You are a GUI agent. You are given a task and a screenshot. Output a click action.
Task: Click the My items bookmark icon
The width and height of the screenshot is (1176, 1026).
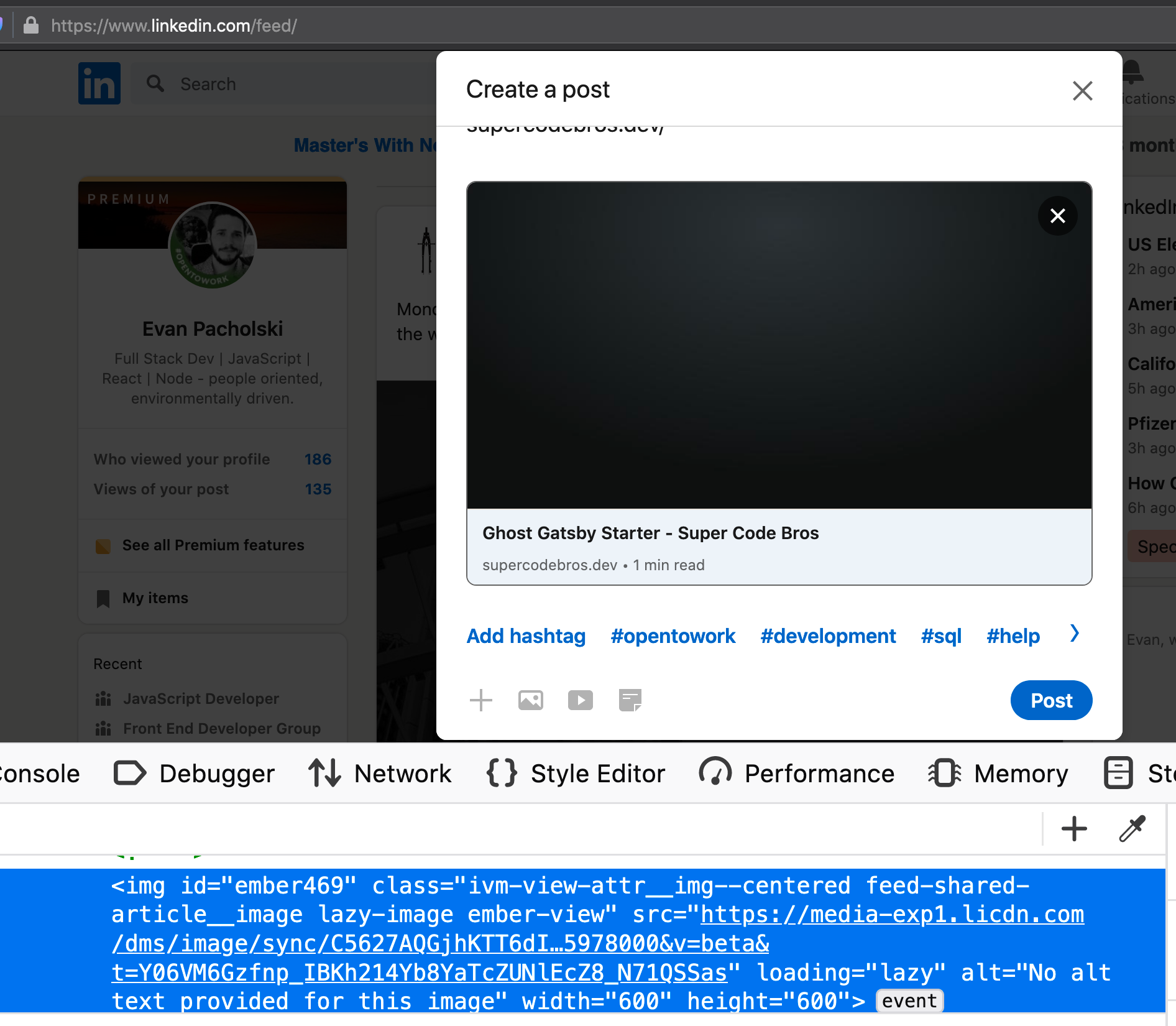(103, 599)
